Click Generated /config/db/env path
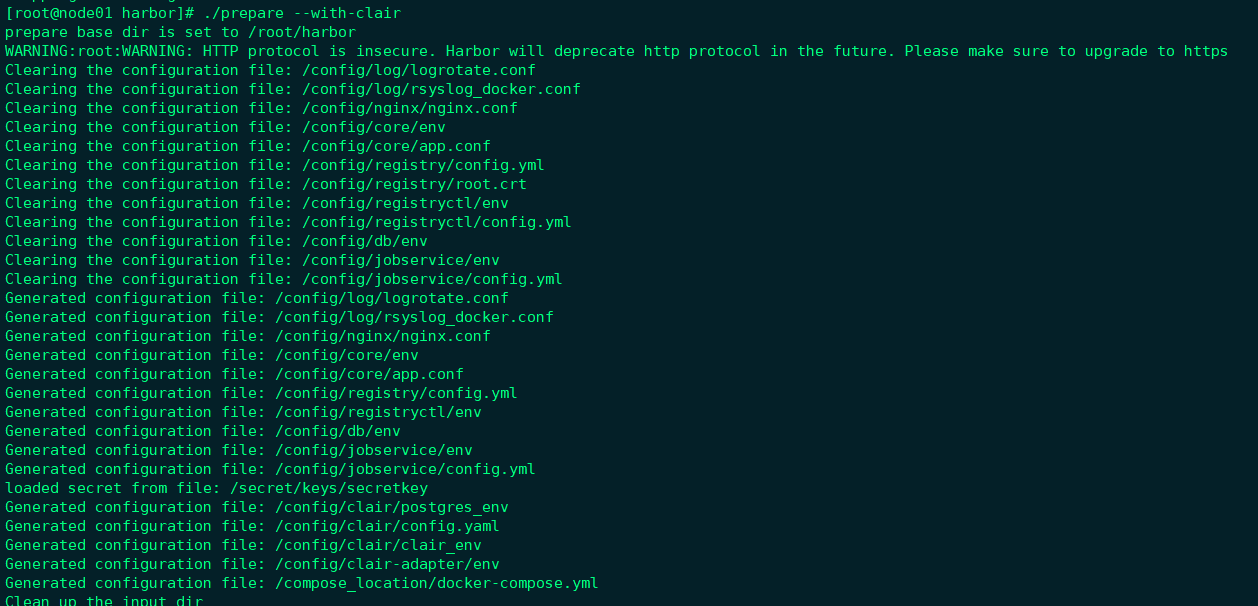The height and width of the screenshot is (606, 1258). pyautogui.click(x=338, y=431)
